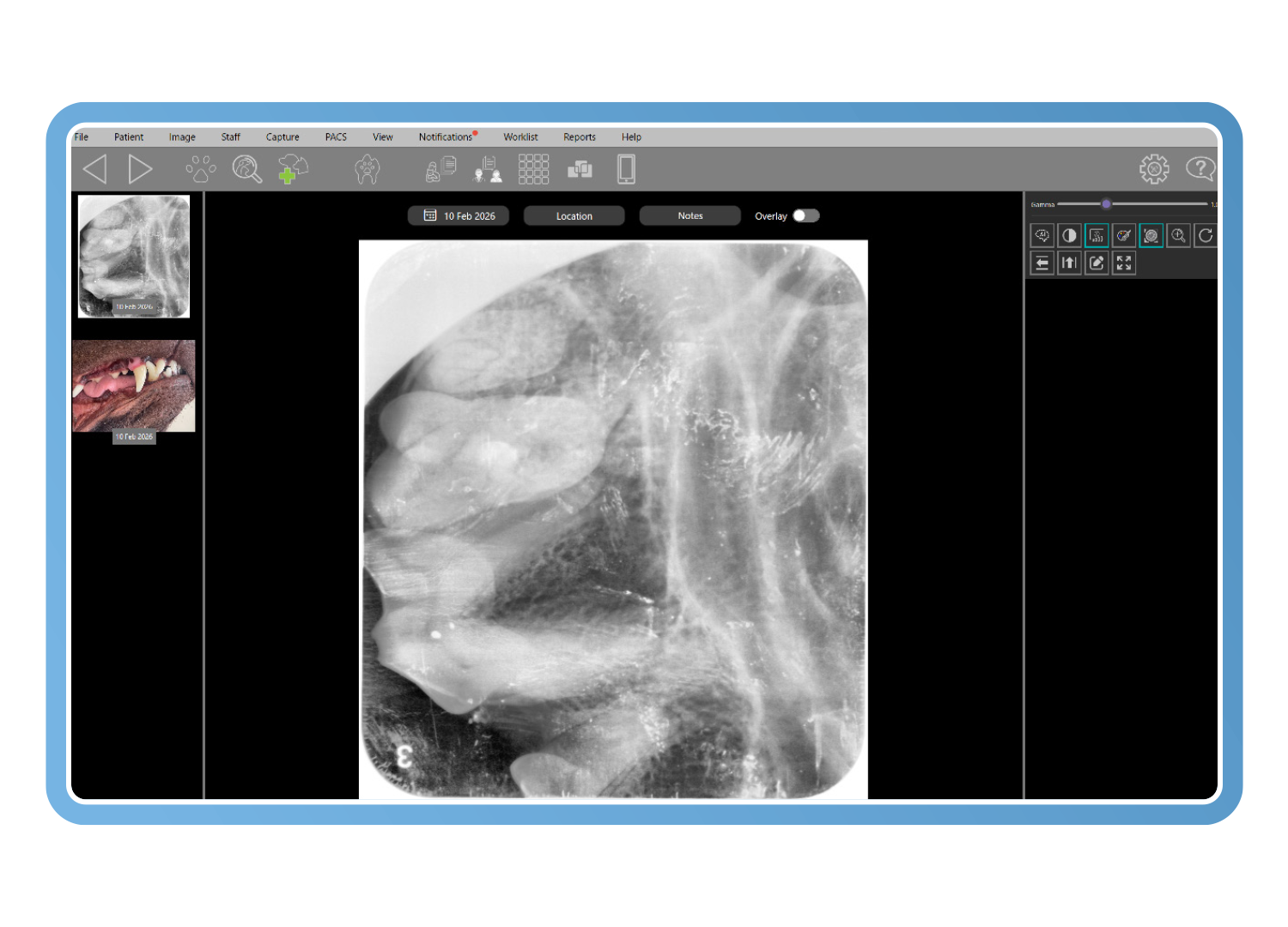Click the paw print patient icon
1288x927 pixels.
coord(201,169)
